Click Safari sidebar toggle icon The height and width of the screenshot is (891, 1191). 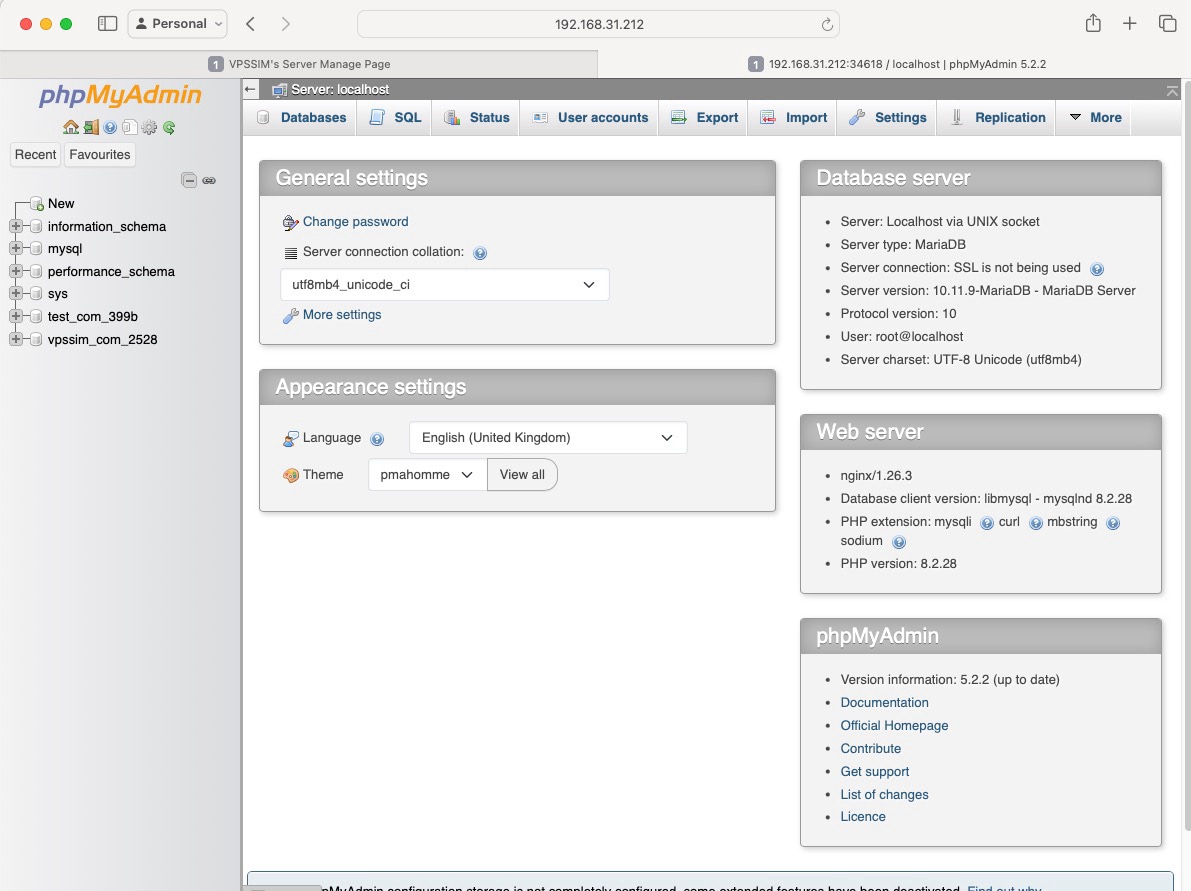click(x=108, y=24)
